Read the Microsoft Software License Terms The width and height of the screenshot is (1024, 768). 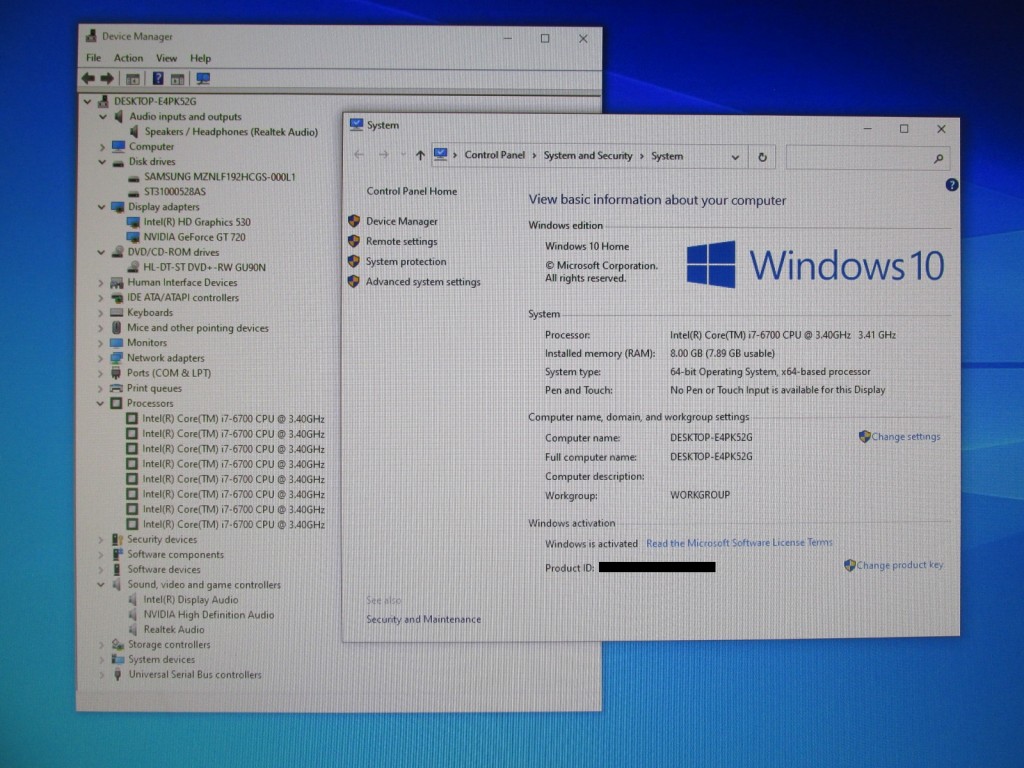click(739, 543)
